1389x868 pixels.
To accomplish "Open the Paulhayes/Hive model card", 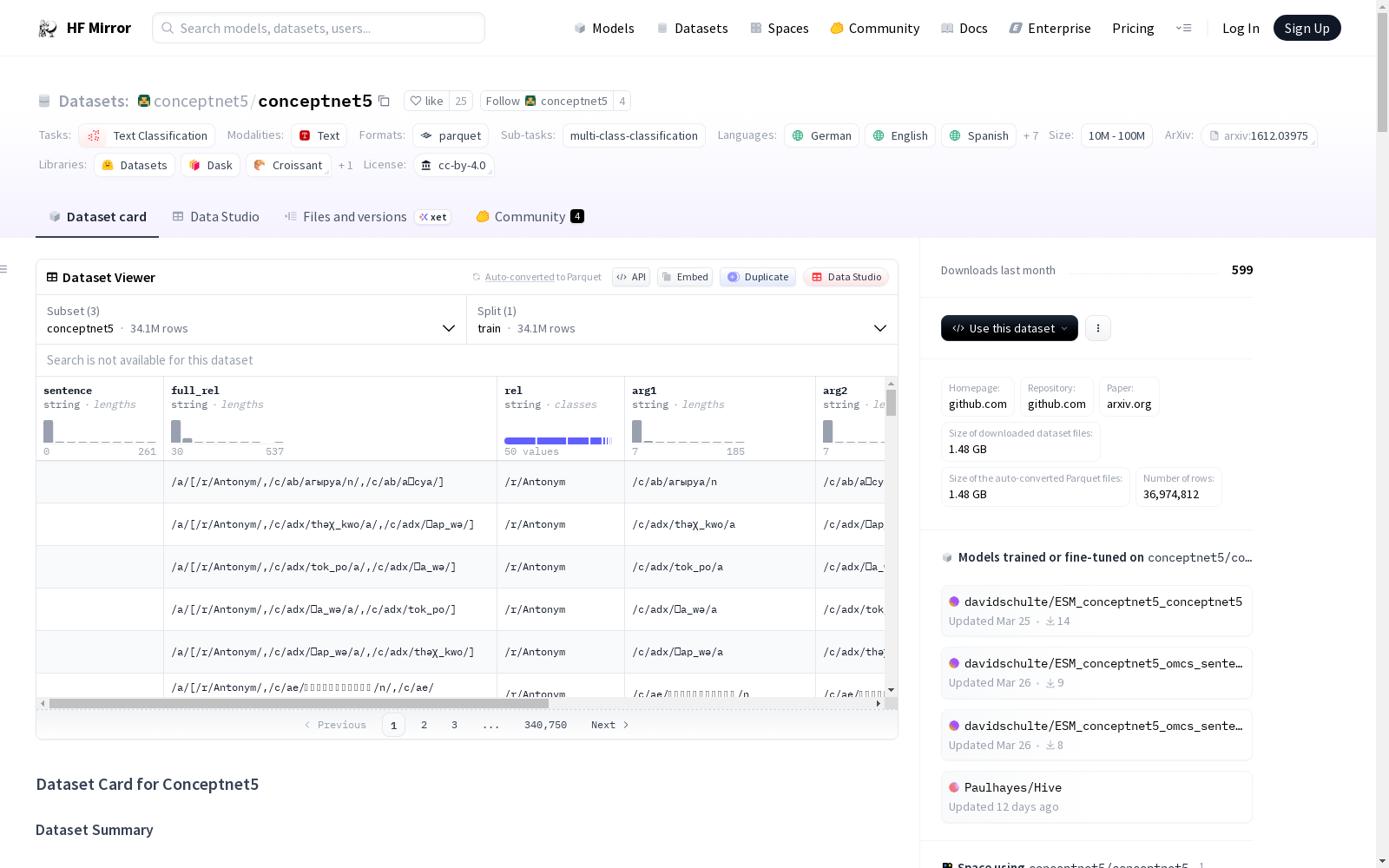I will pyautogui.click(x=1096, y=797).
